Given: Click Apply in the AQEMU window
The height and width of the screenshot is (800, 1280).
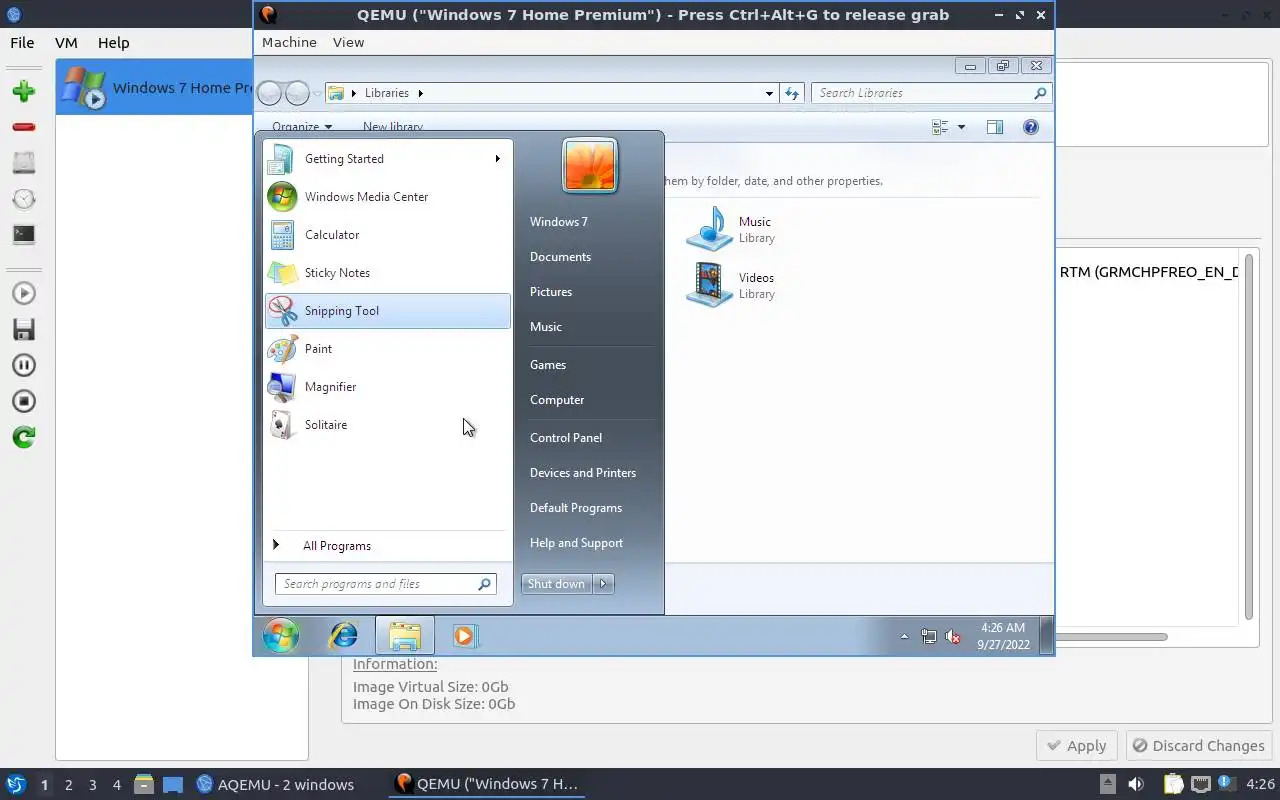Looking at the screenshot, I should point(1078,745).
